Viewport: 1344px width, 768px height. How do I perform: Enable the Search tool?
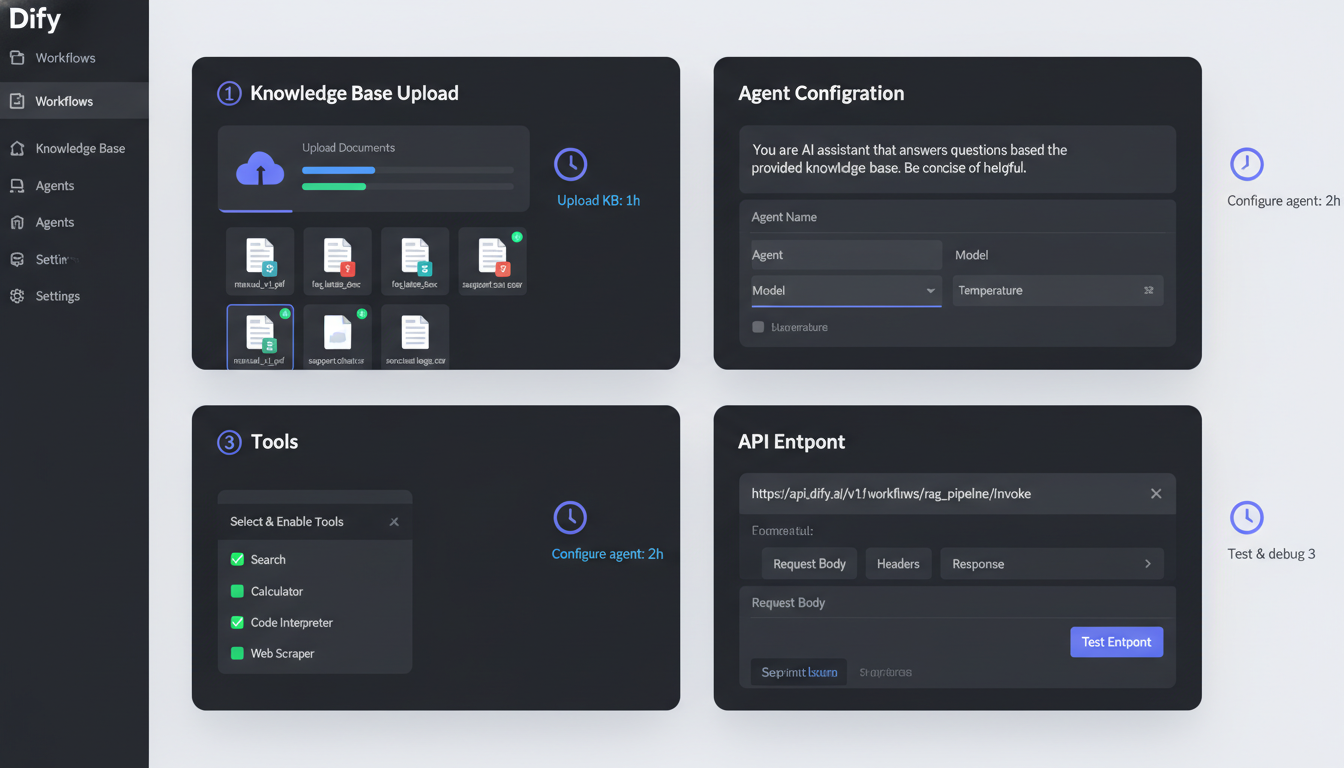(x=236, y=559)
